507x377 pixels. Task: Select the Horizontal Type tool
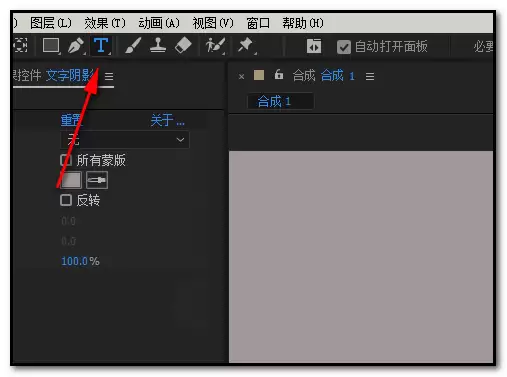coord(101,46)
